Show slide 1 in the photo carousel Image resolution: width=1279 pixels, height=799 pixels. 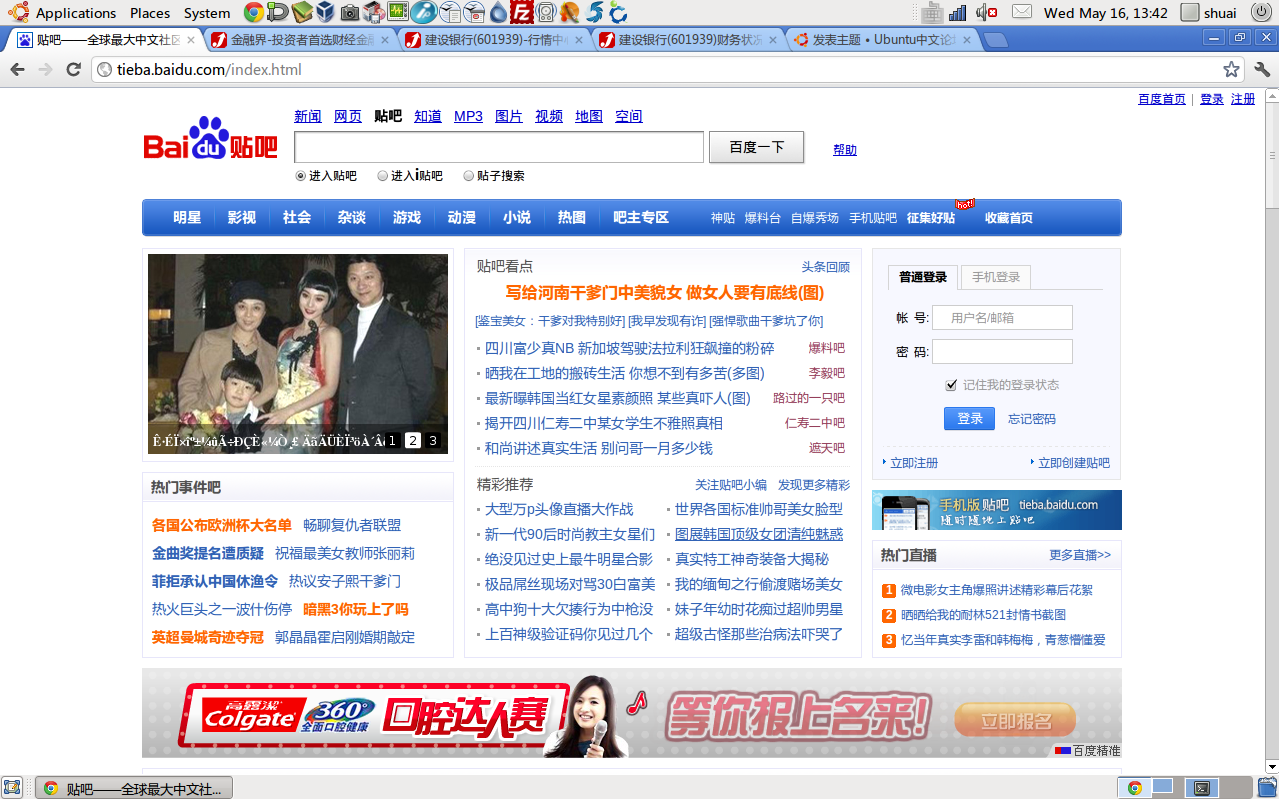coord(393,440)
